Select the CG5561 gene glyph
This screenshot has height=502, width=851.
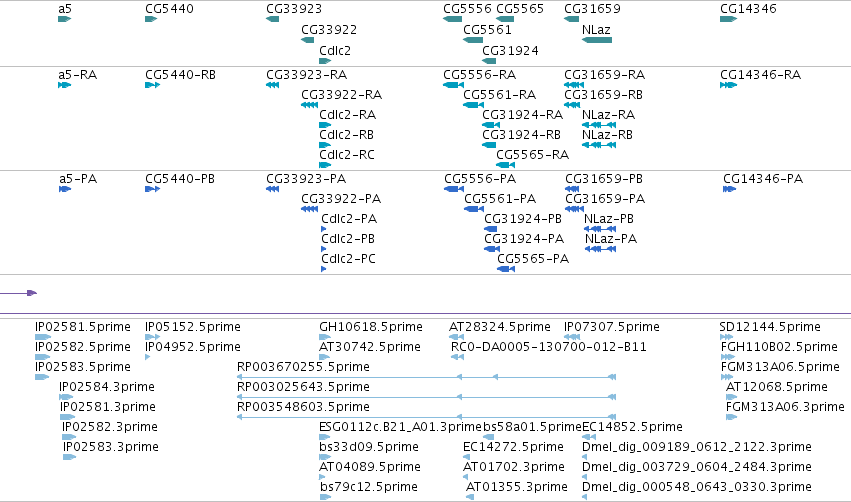(473, 40)
